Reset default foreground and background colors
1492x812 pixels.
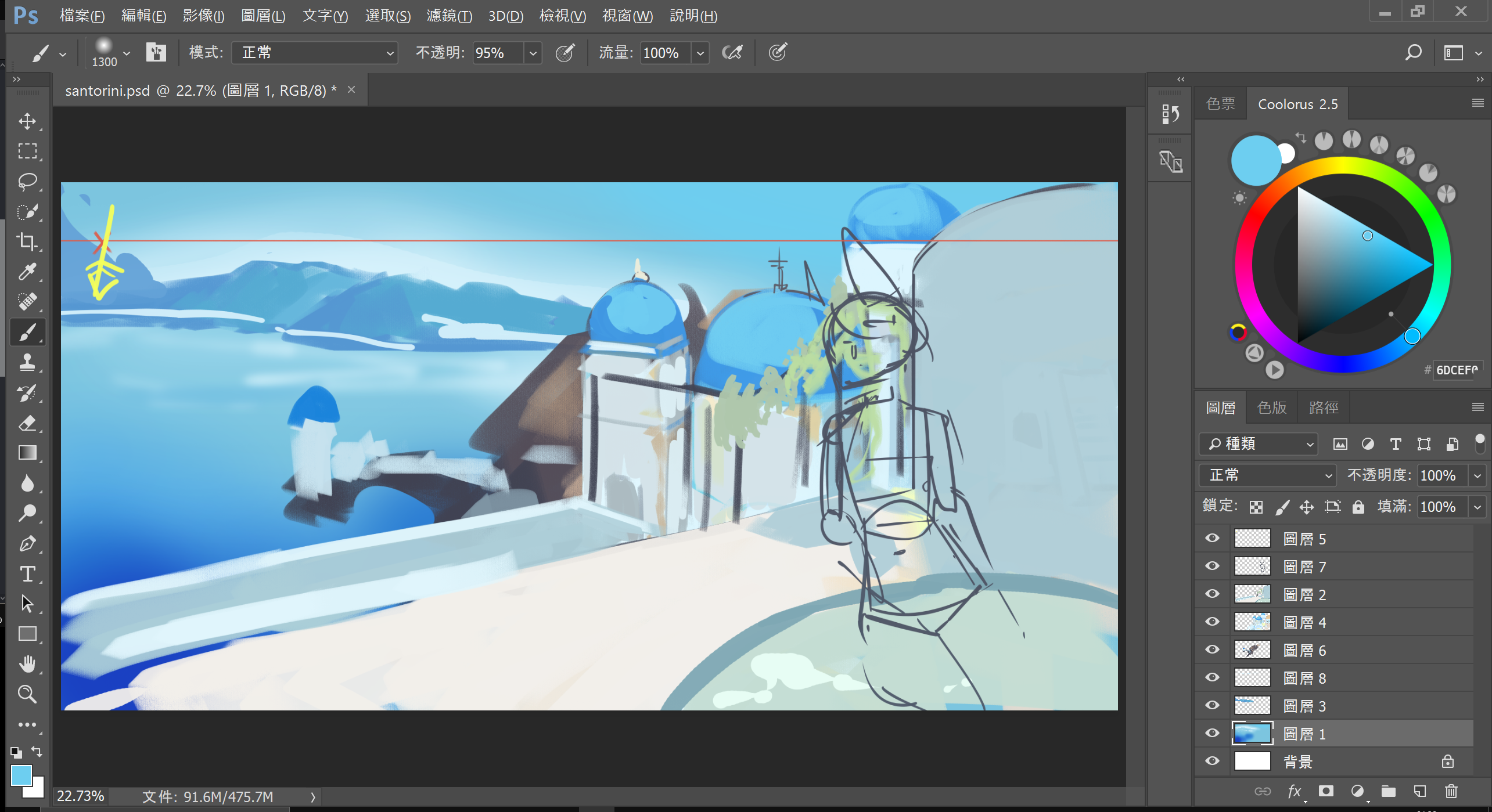tap(16, 752)
